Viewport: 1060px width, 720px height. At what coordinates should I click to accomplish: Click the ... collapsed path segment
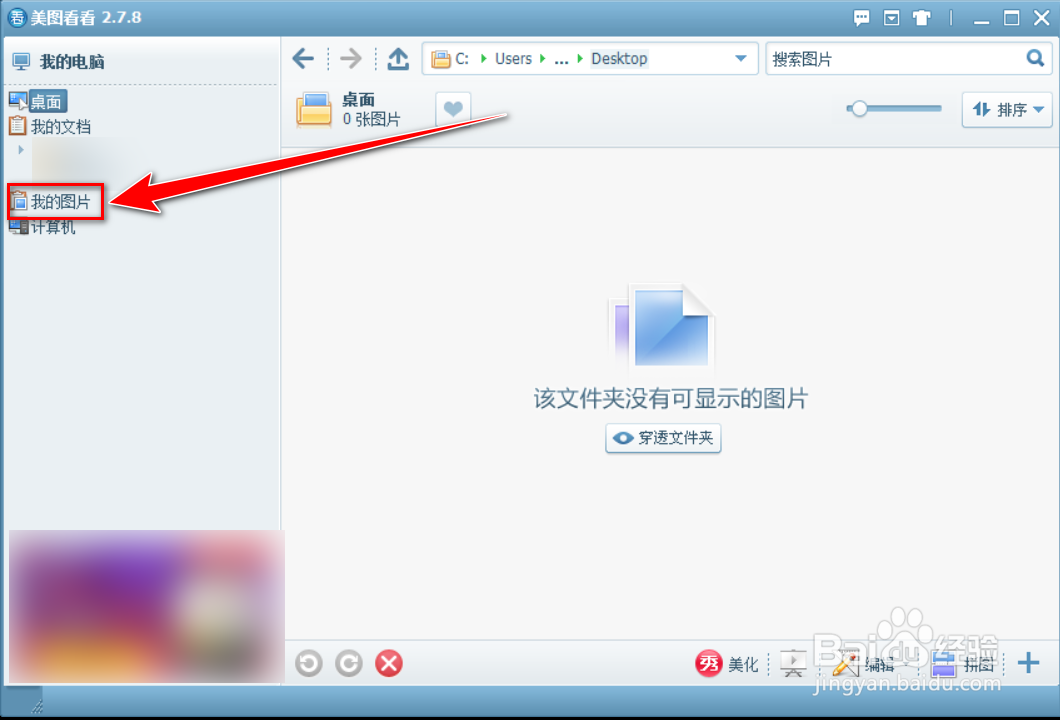[561, 59]
